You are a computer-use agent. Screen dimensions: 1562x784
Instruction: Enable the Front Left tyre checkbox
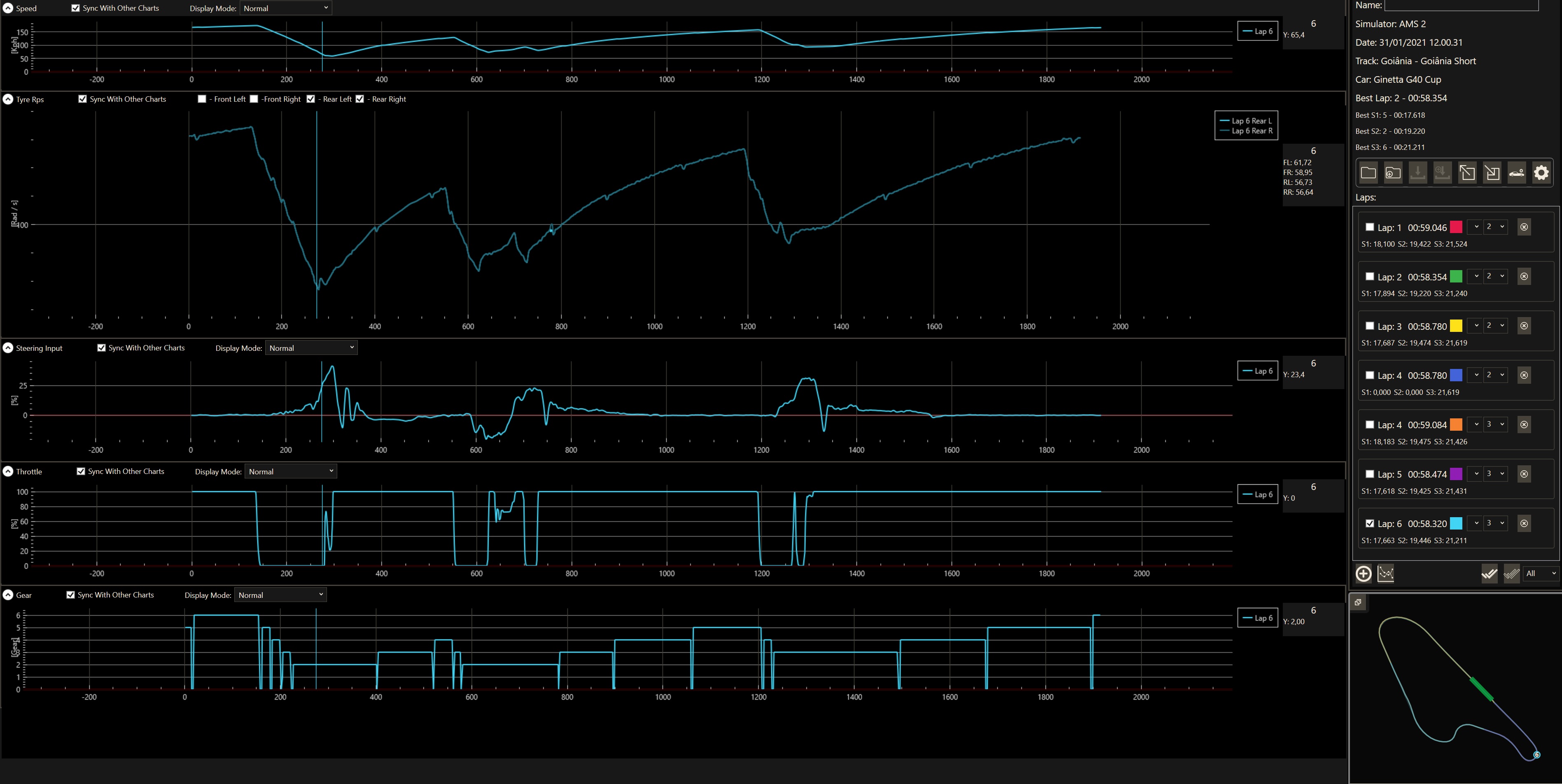202,99
